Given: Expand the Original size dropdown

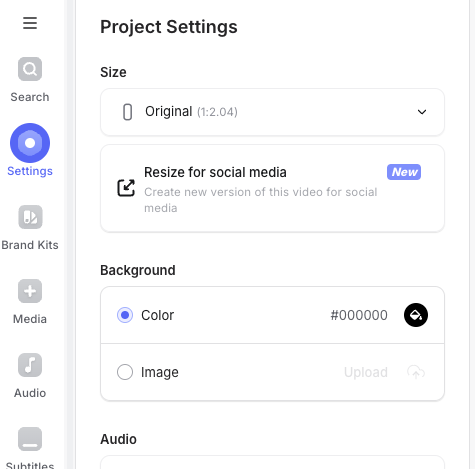Looking at the screenshot, I should [x=272, y=112].
